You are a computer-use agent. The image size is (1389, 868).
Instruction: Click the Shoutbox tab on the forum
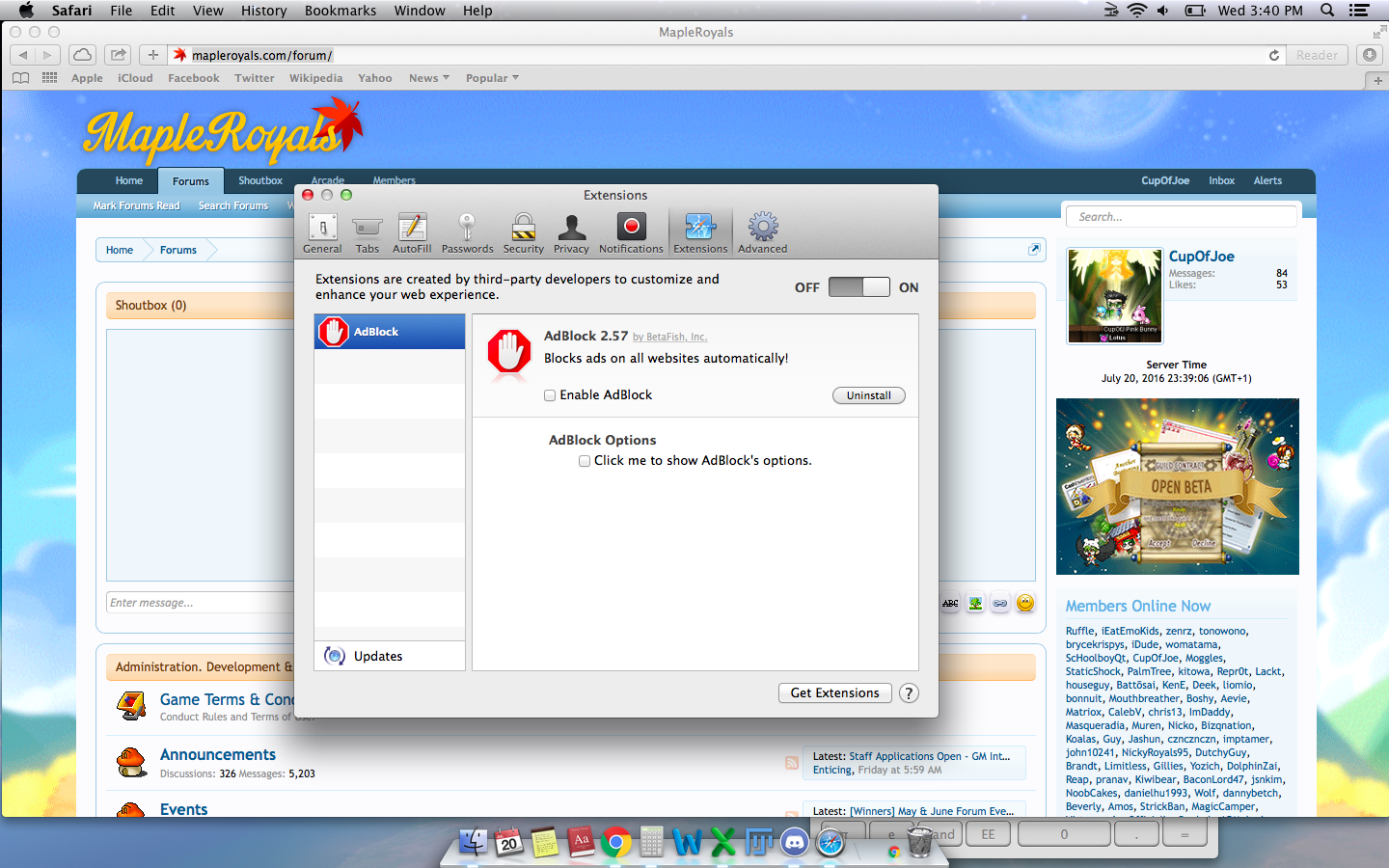tap(260, 180)
